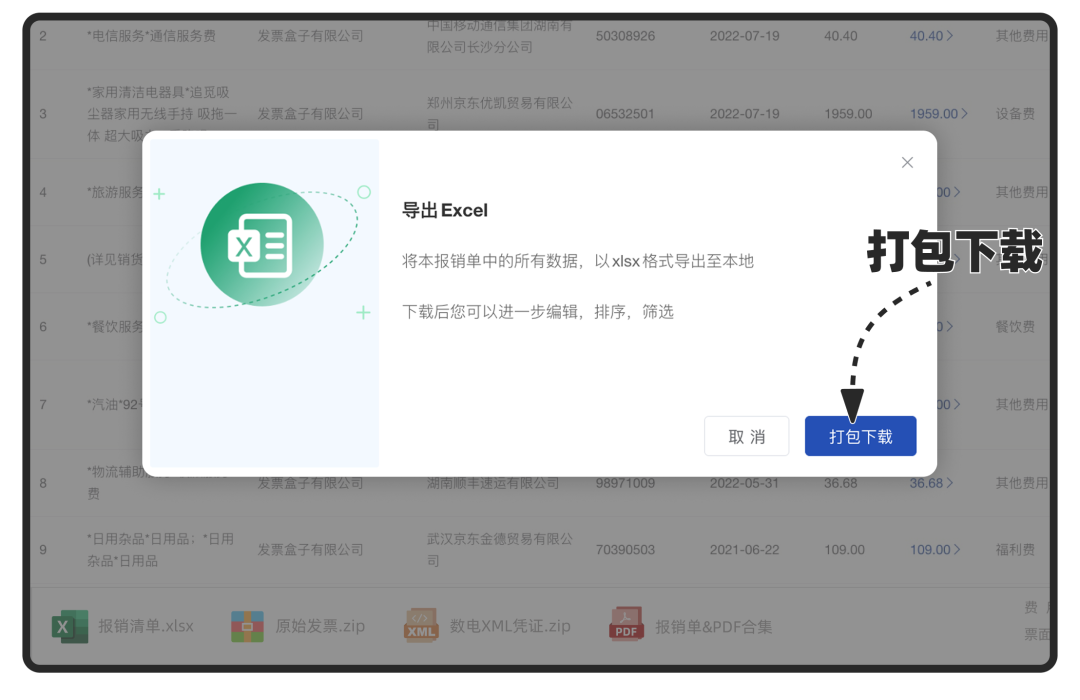Click the PDF file icon

point(626,624)
